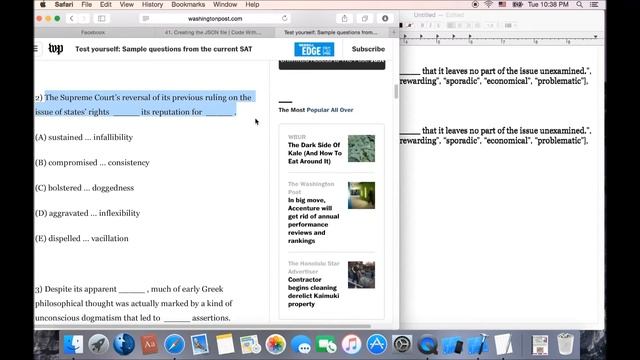Viewport: 640px width, 360px height.
Task: Show Safari sidebar with the sidebar button
Action: pyautogui.click(x=102, y=18)
